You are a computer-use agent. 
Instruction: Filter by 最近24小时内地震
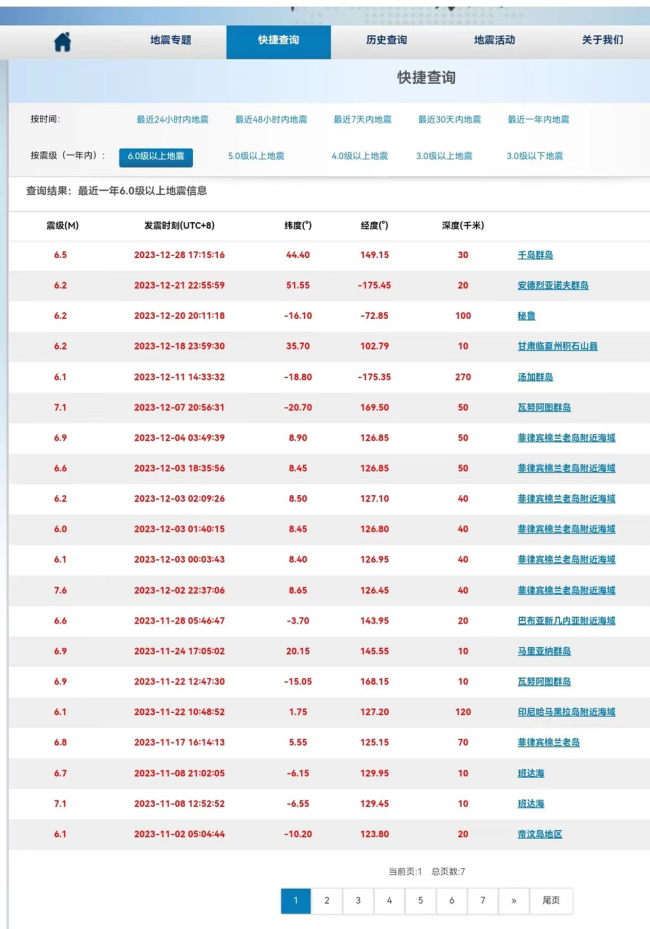coord(172,120)
